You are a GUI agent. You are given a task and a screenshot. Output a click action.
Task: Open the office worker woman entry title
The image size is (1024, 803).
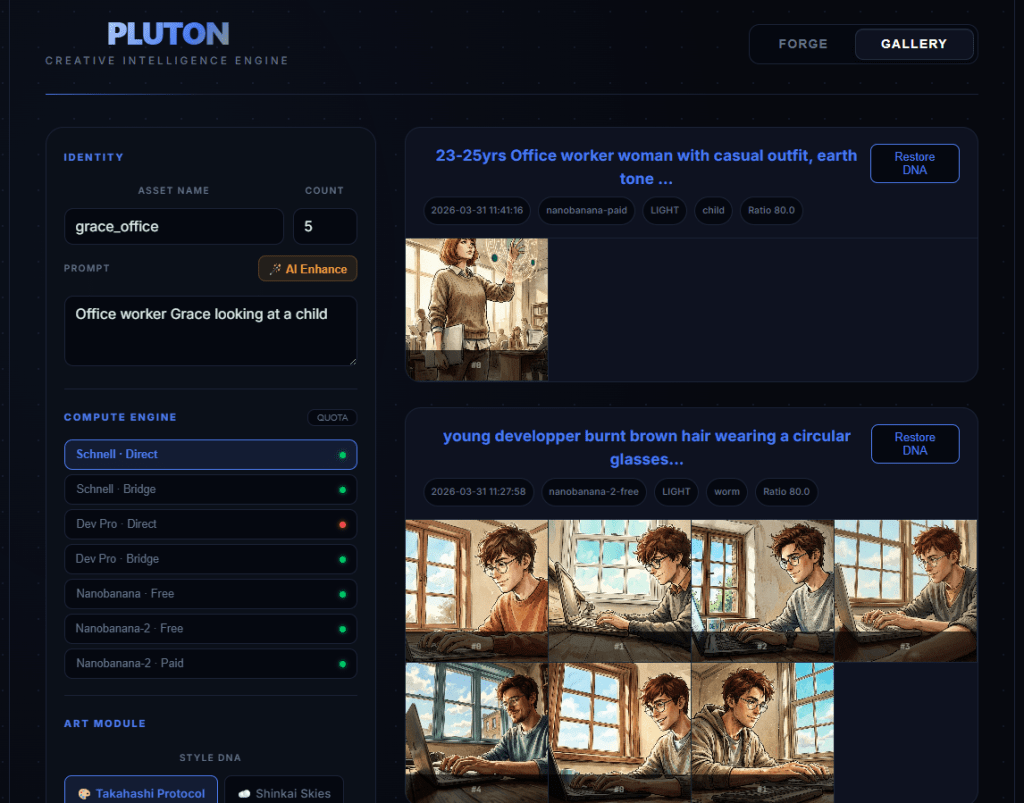646,167
